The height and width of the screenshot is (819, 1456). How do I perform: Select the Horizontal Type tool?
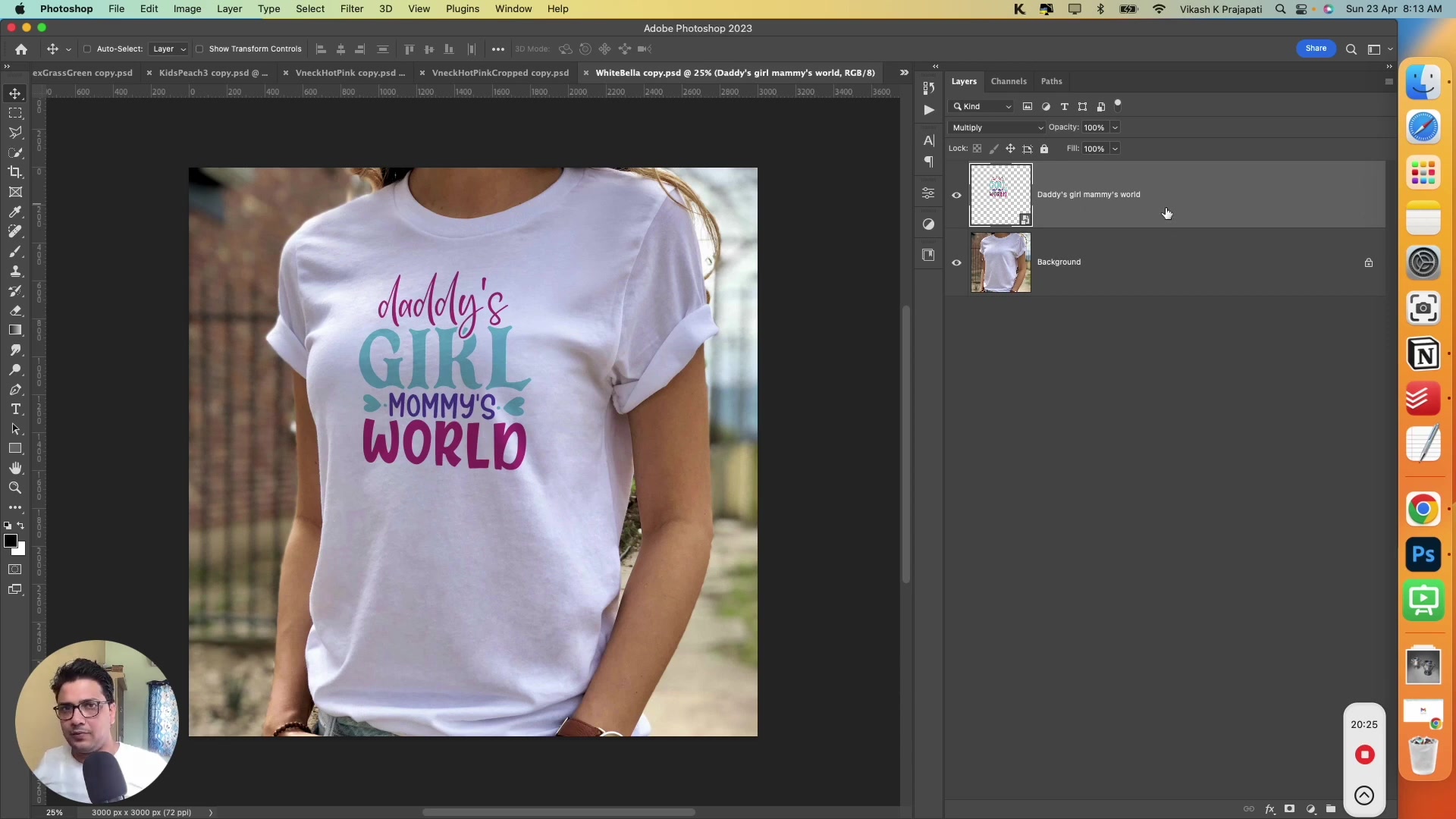coord(15,409)
